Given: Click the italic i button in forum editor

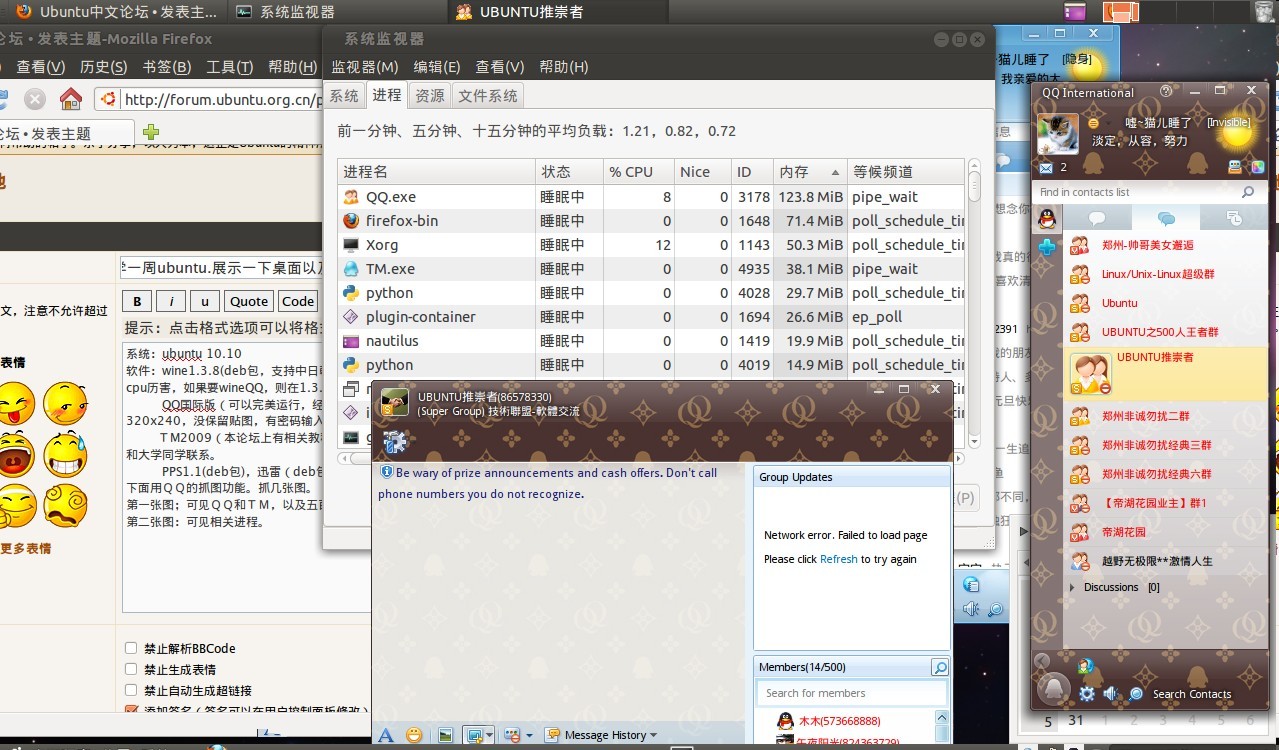Looking at the screenshot, I should (170, 301).
